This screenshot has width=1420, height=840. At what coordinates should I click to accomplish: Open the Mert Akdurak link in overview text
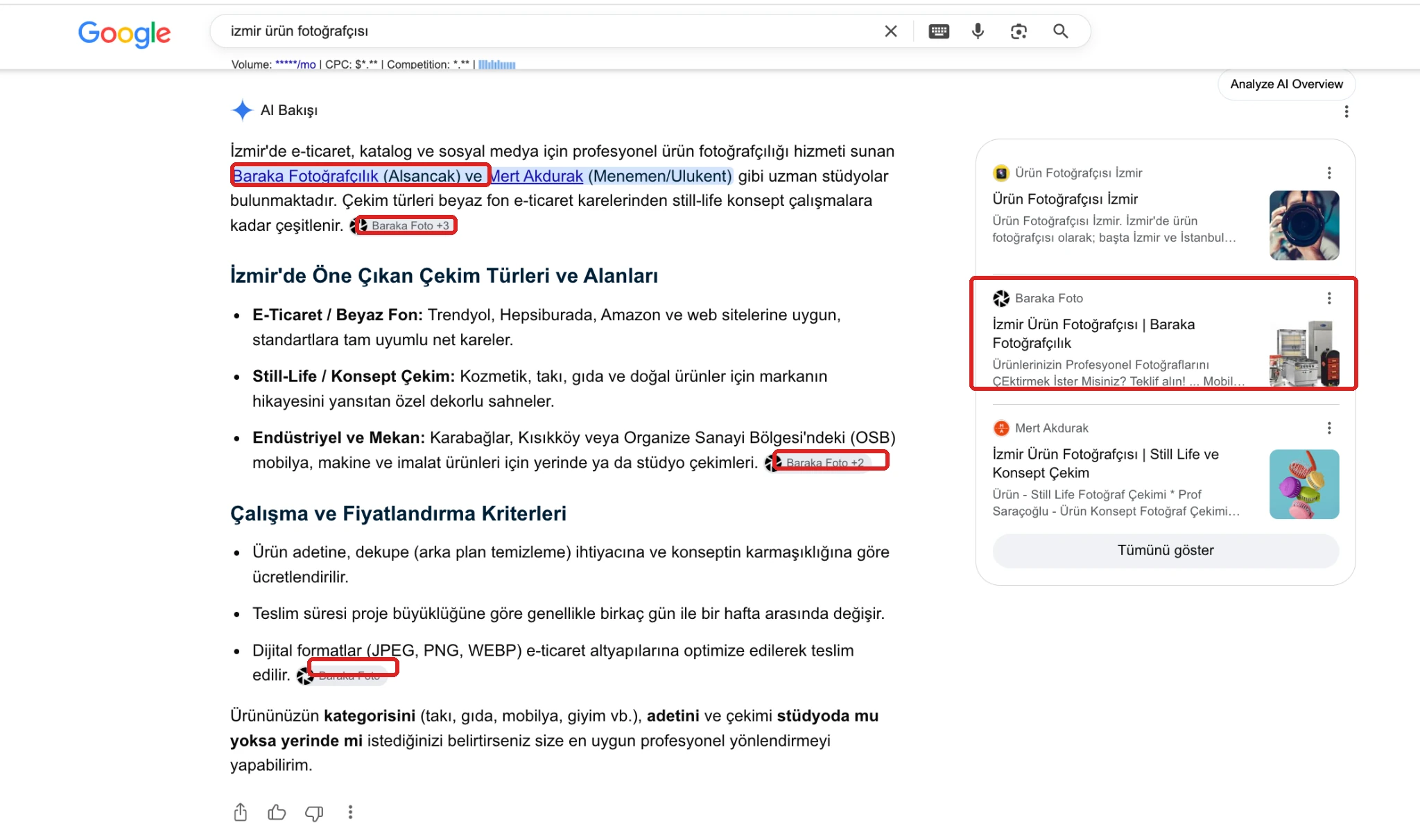[x=537, y=176]
